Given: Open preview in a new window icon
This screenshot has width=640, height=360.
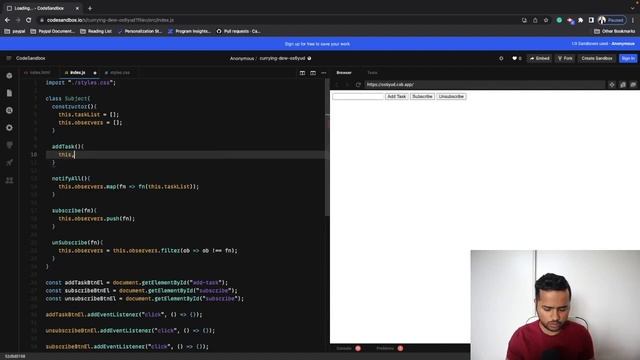Looking at the screenshot, I should (x=633, y=84).
